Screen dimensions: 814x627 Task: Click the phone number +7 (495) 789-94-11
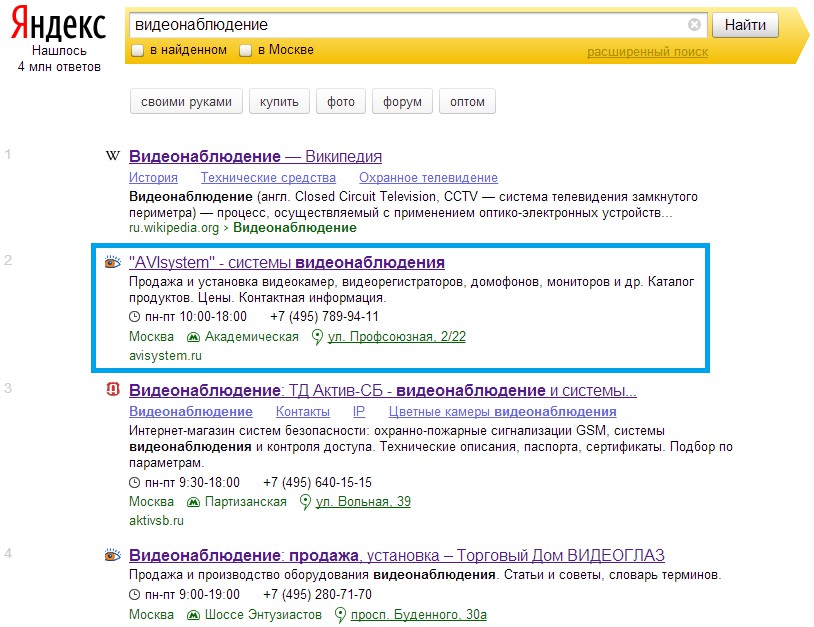coord(324,317)
